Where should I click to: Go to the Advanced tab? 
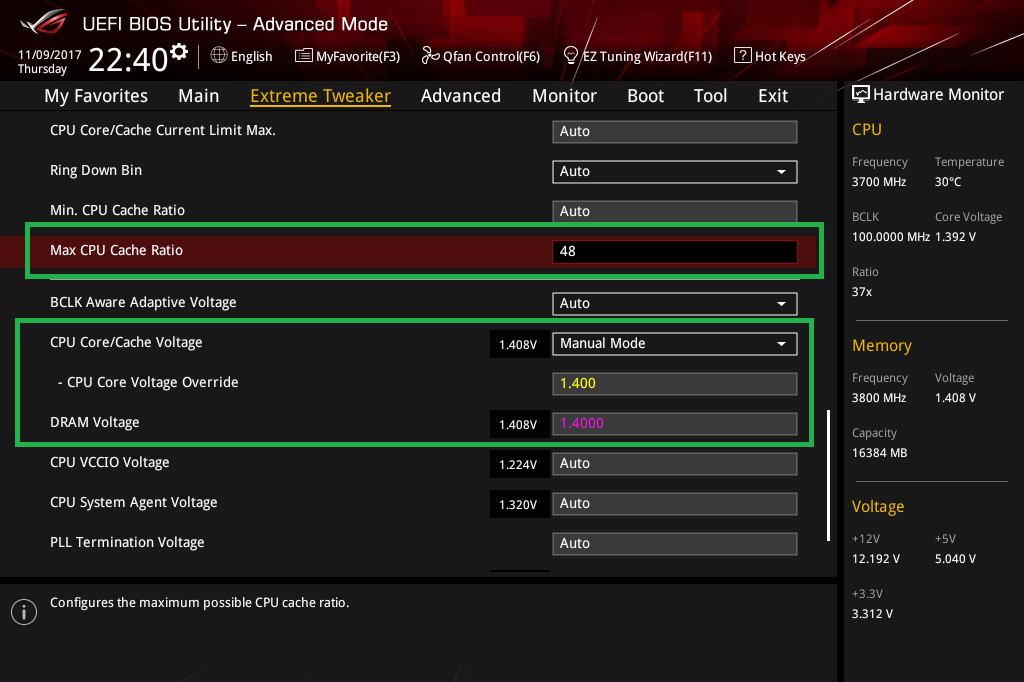[461, 96]
